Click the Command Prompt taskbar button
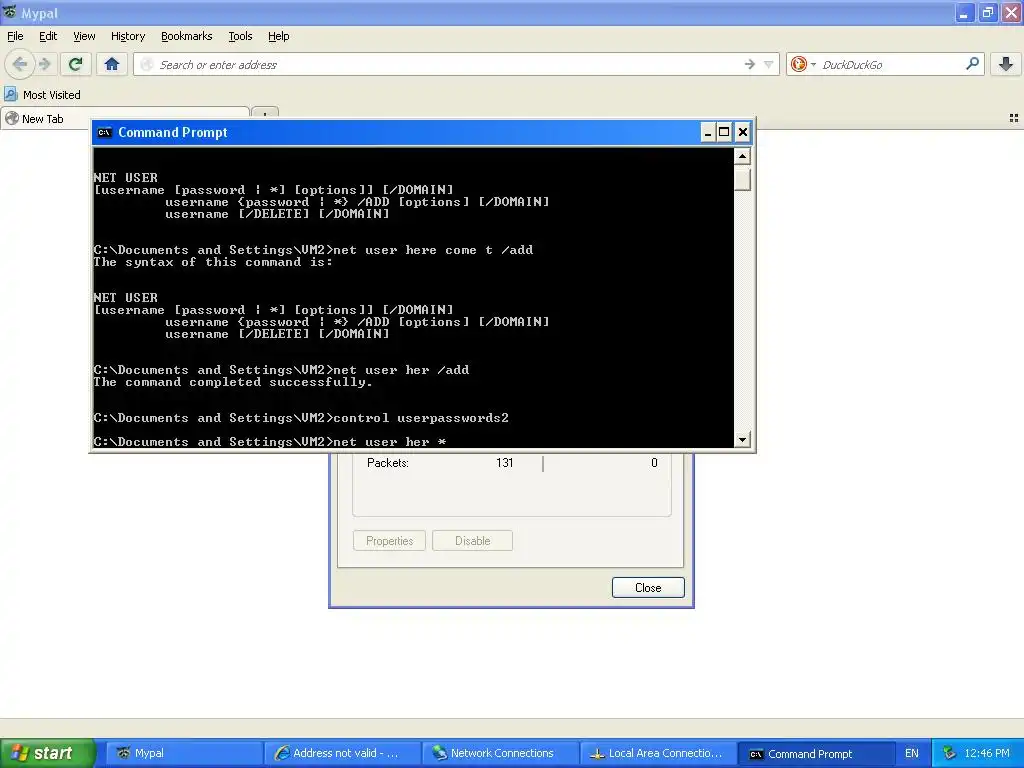 click(816, 753)
